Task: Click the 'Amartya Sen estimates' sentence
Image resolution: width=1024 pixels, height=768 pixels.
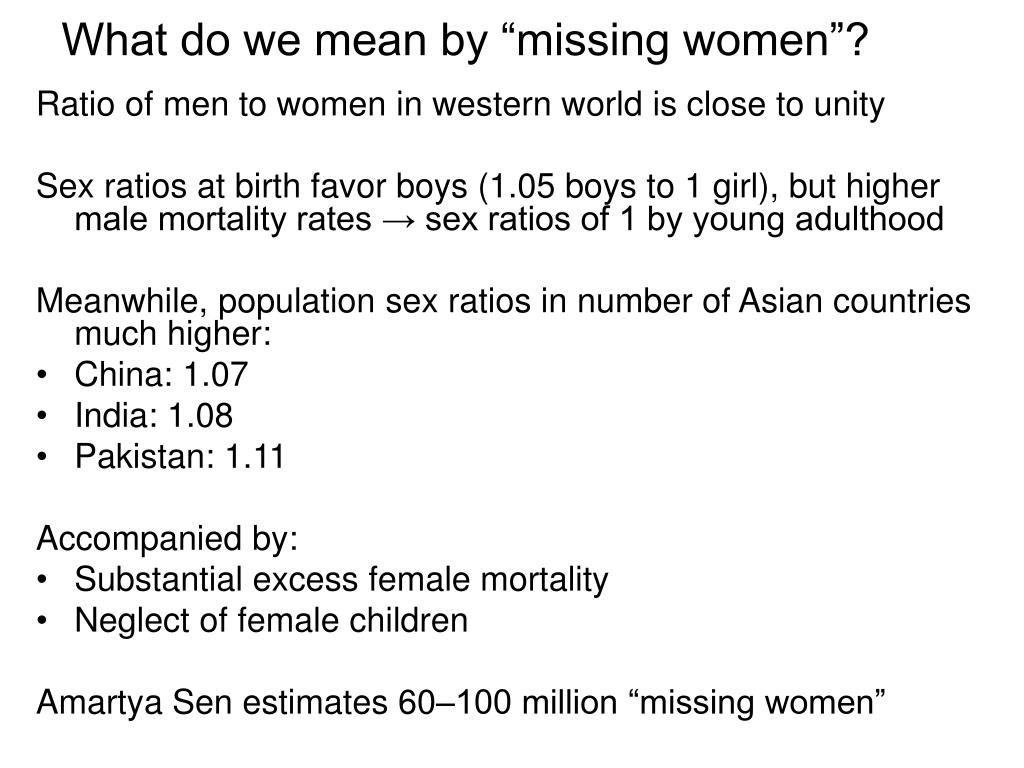Action: click(x=461, y=703)
